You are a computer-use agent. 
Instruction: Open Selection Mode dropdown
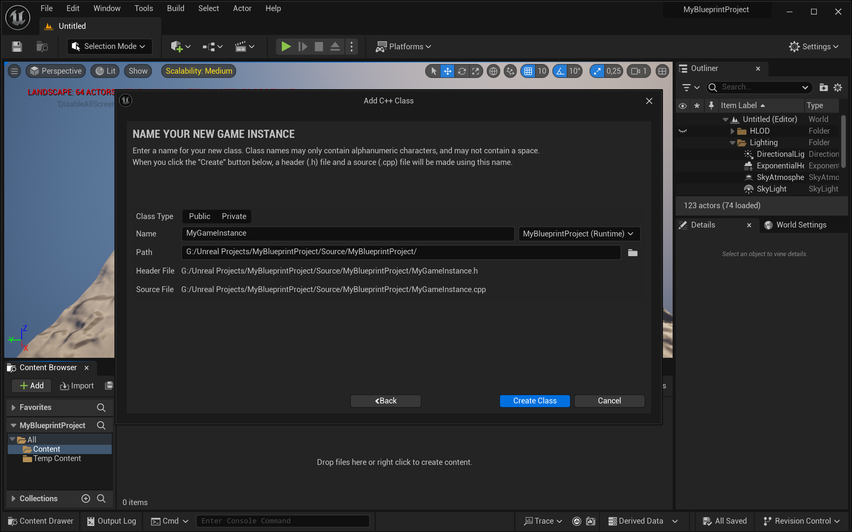click(x=109, y=47)
